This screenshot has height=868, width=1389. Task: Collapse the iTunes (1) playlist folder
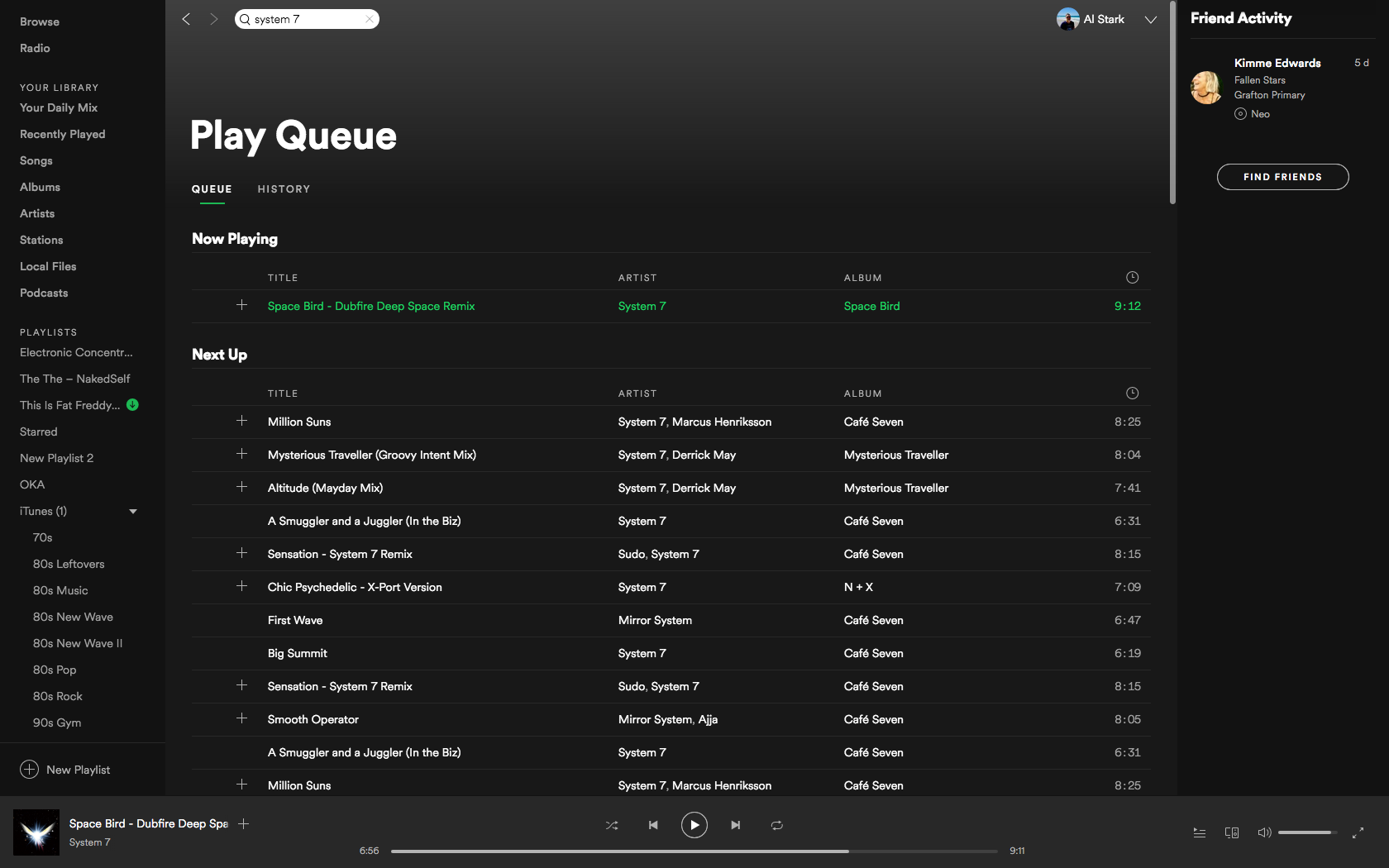coord(133,512)
